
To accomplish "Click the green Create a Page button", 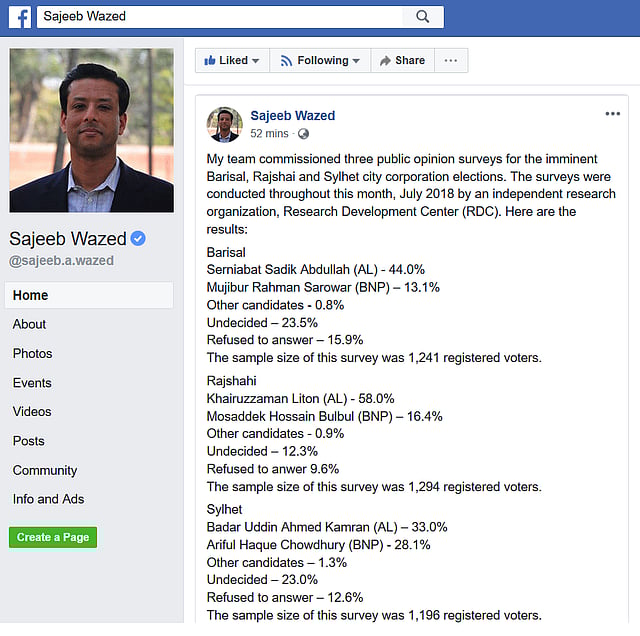I will pos(53,537).
